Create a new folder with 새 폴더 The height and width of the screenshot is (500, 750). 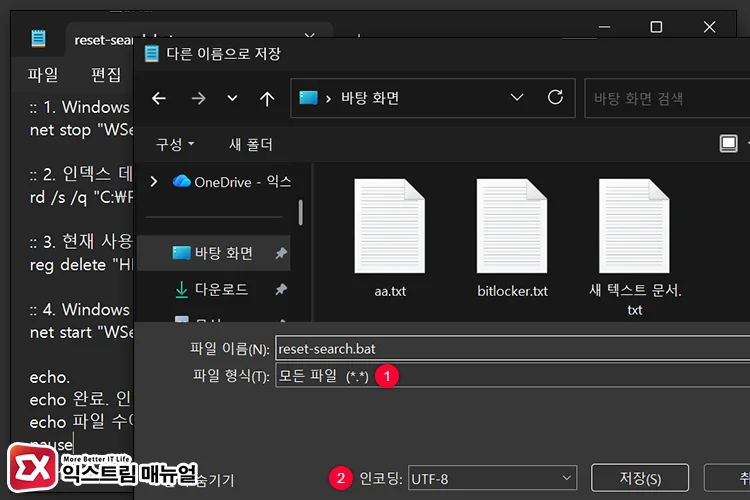[x=251, y=144]
